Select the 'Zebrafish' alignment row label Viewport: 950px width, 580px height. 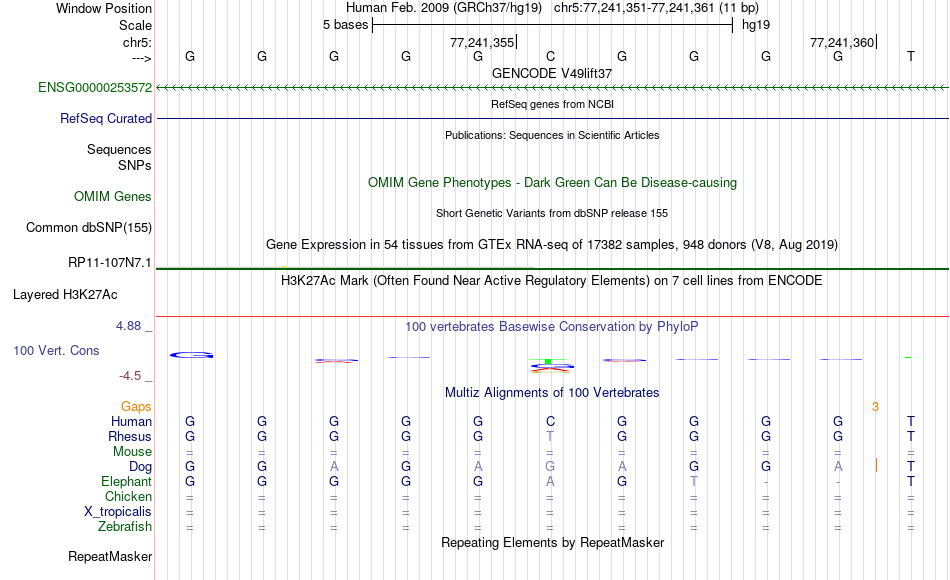click(125, 526)
